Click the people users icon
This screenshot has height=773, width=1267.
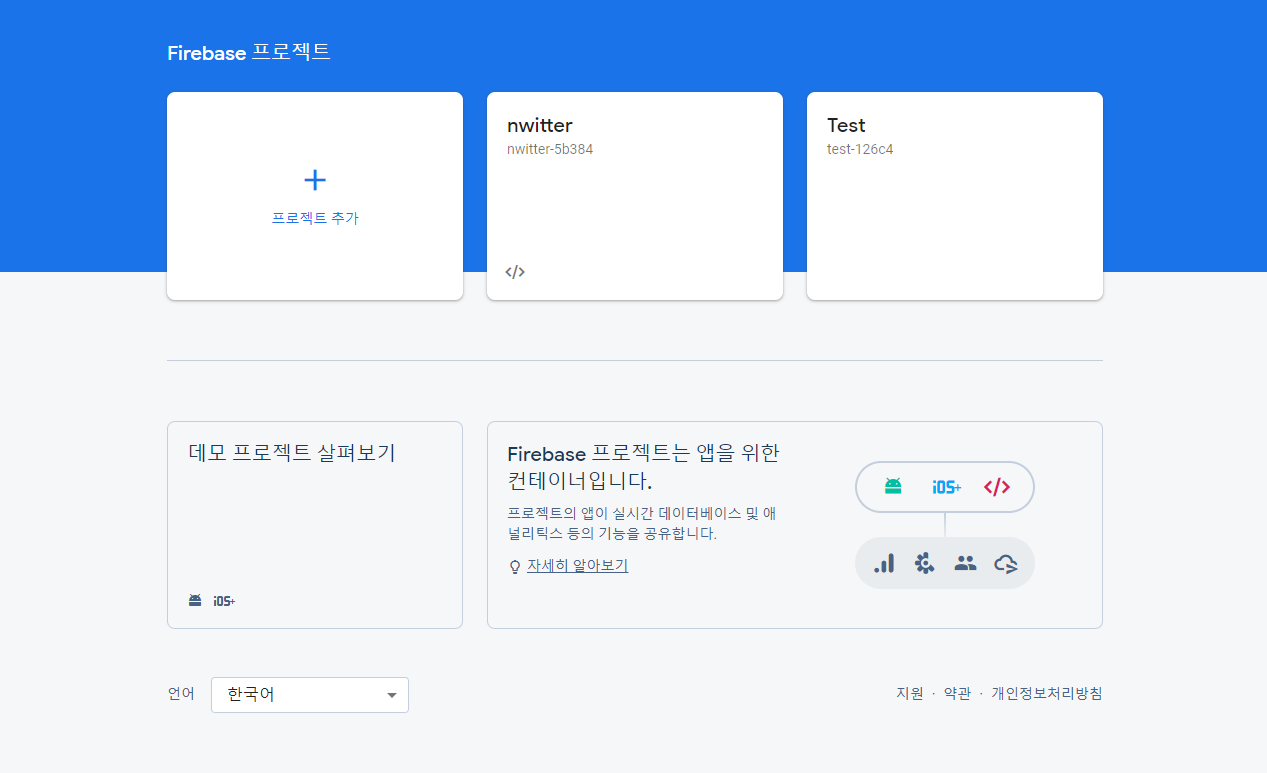click(965, 563)
